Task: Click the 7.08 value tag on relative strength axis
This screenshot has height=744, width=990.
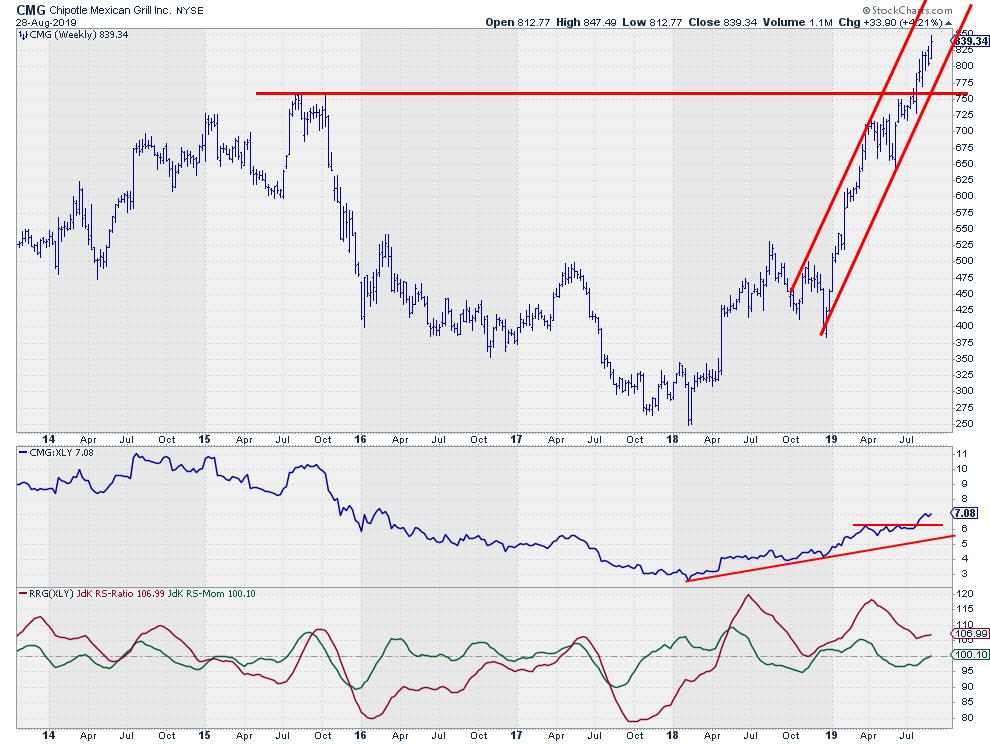Action: click(965, 513)
